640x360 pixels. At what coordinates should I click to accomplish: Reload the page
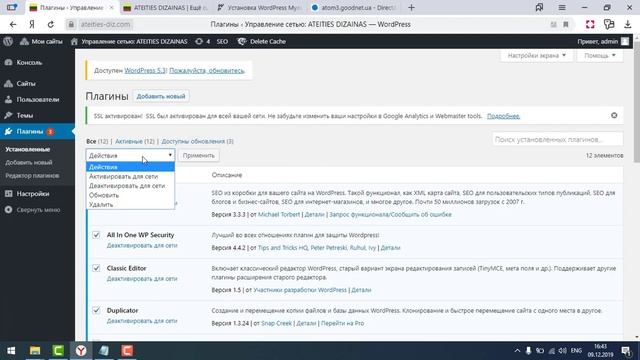click(x=51, y=24)
